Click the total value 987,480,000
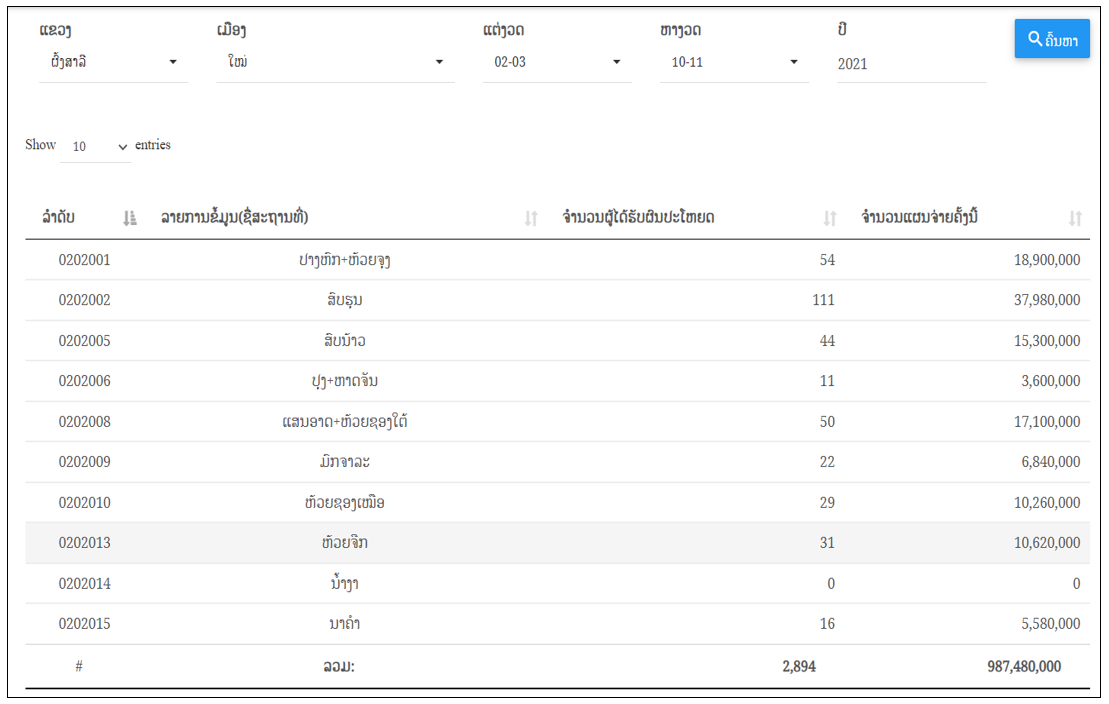The height and width of the screenshot is (704, 1109). pos(1024,667)
